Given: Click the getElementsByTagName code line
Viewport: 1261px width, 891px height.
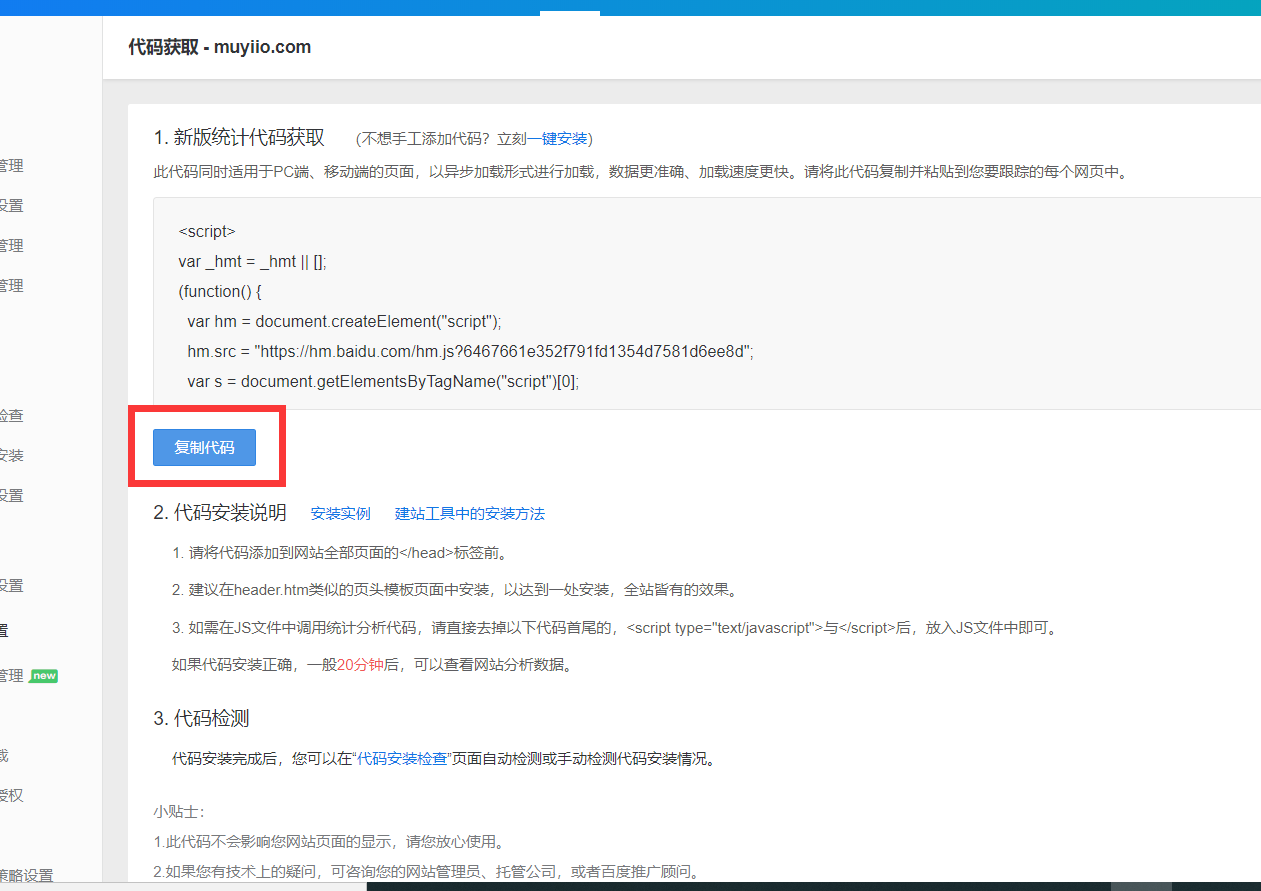Looking at the screenshot, I should coord(383,381).
